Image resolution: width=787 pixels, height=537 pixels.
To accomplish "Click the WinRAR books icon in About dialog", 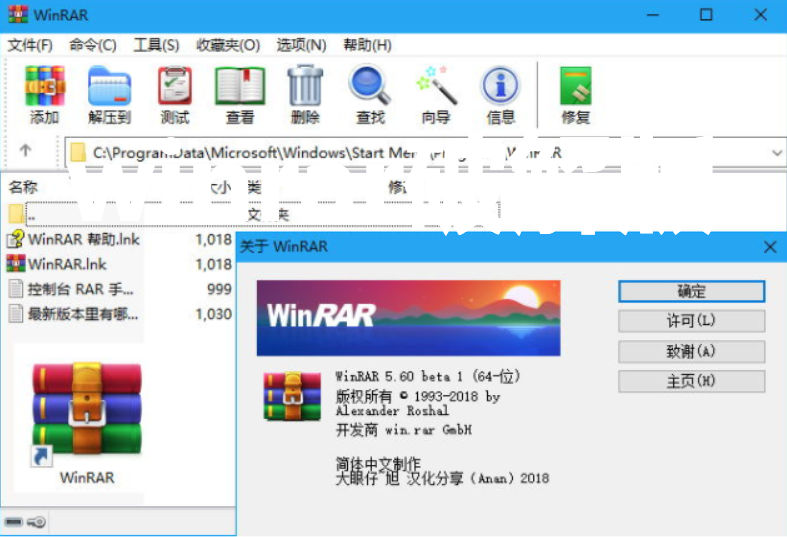I will (x=292, y=396).
